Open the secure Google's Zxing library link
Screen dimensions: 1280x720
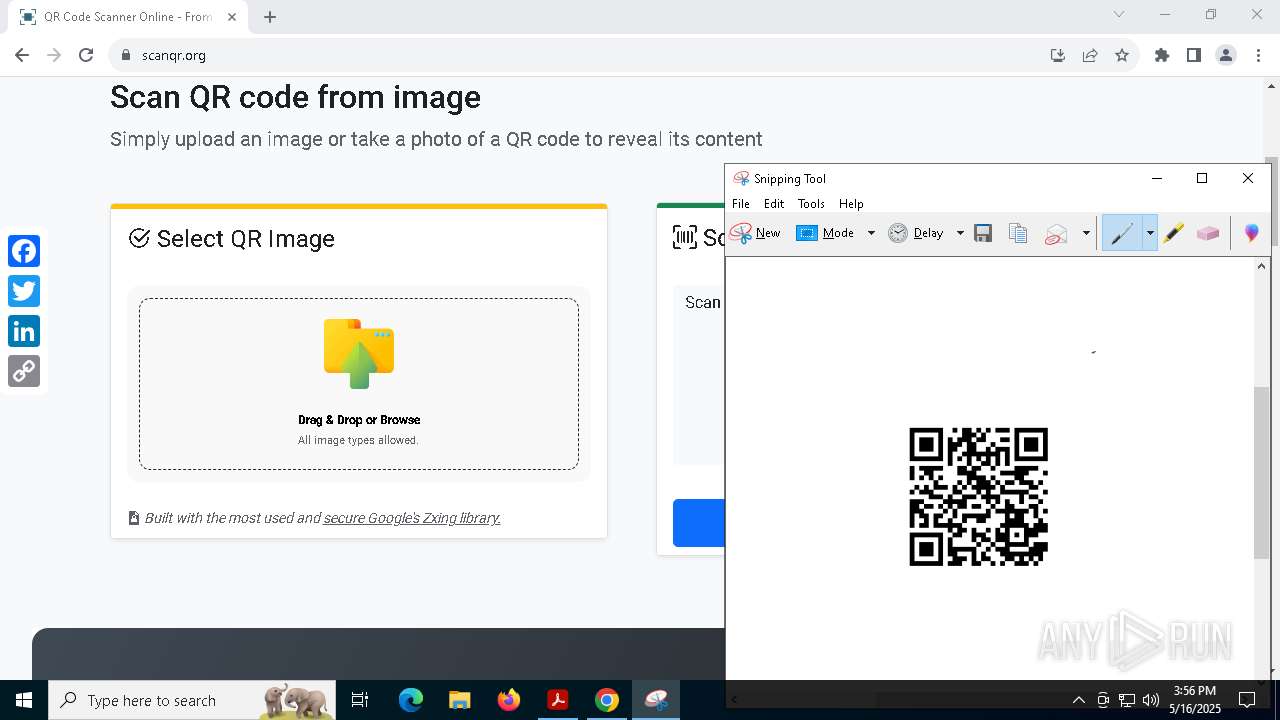pyautogui.click(x=412, y=518)
